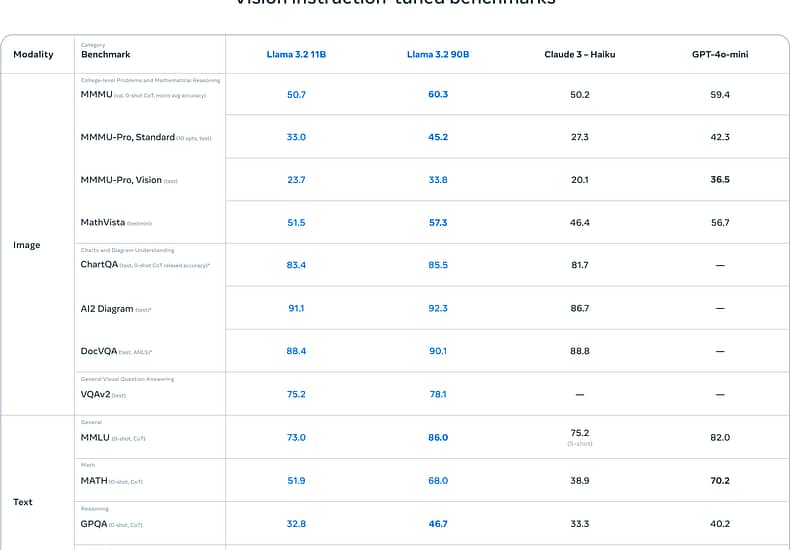Click the 60.3 MMMU score for Llama 90B
This screenshot has width=790, height=550.
tap(438, 94)
